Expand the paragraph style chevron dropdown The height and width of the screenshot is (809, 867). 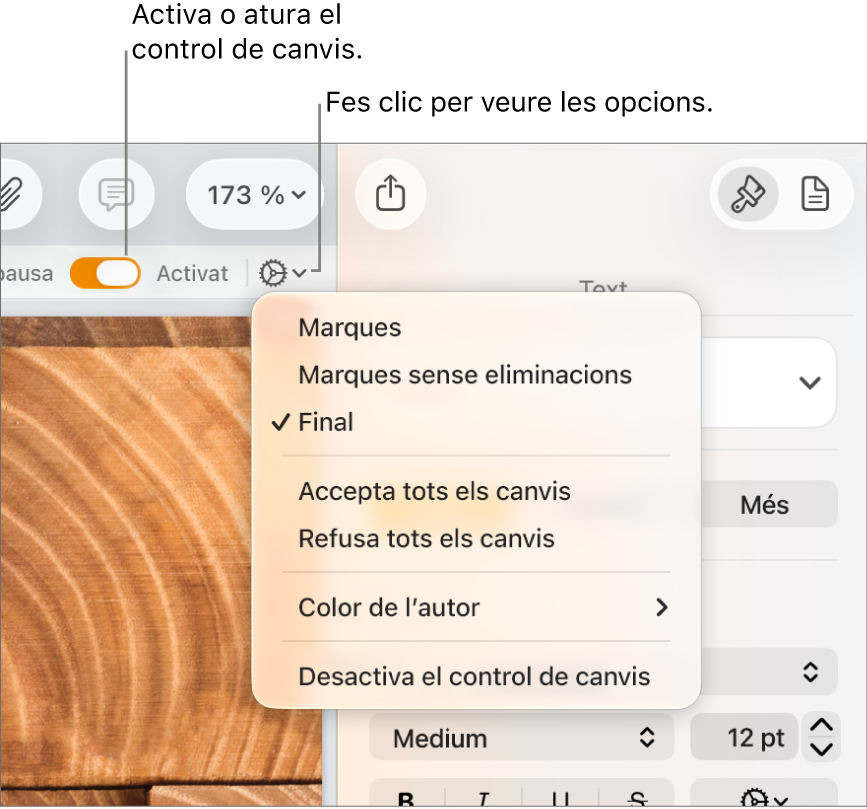pyautogui.click(x=809, y=382)
